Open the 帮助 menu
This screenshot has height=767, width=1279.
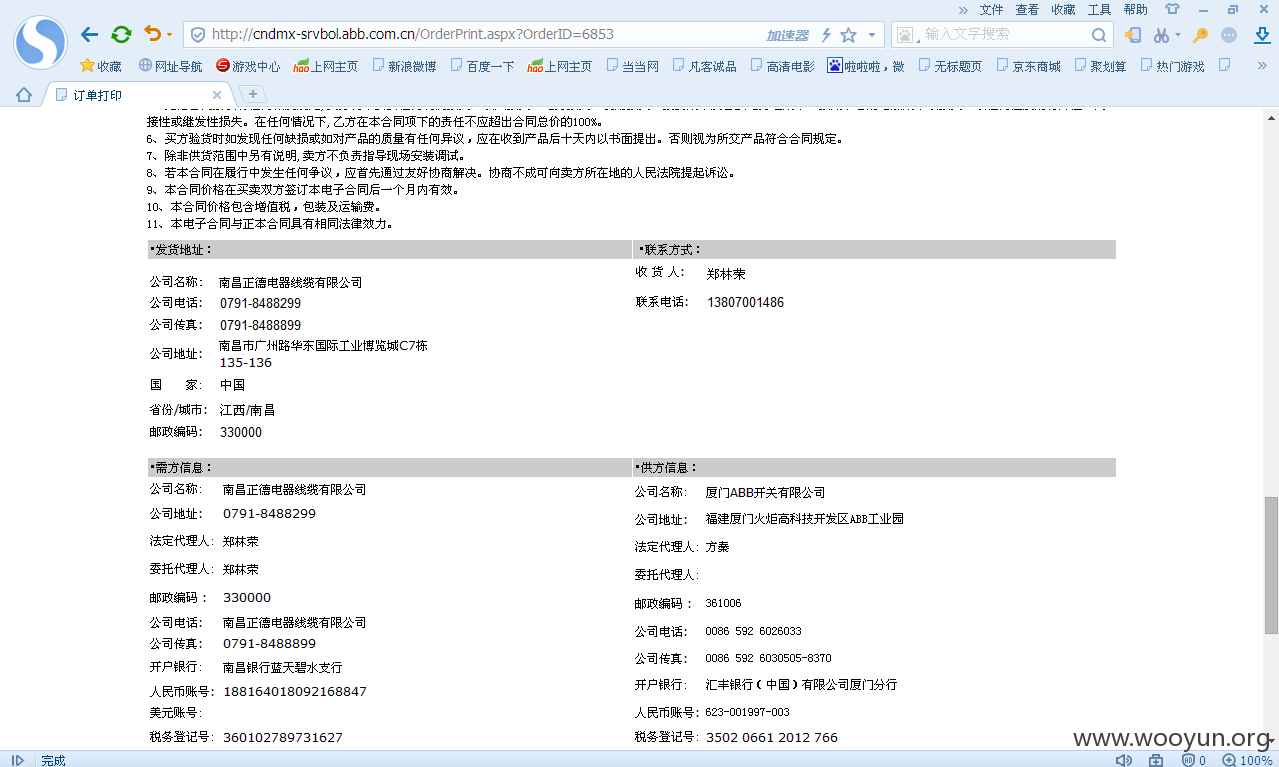pos(1135,10)
